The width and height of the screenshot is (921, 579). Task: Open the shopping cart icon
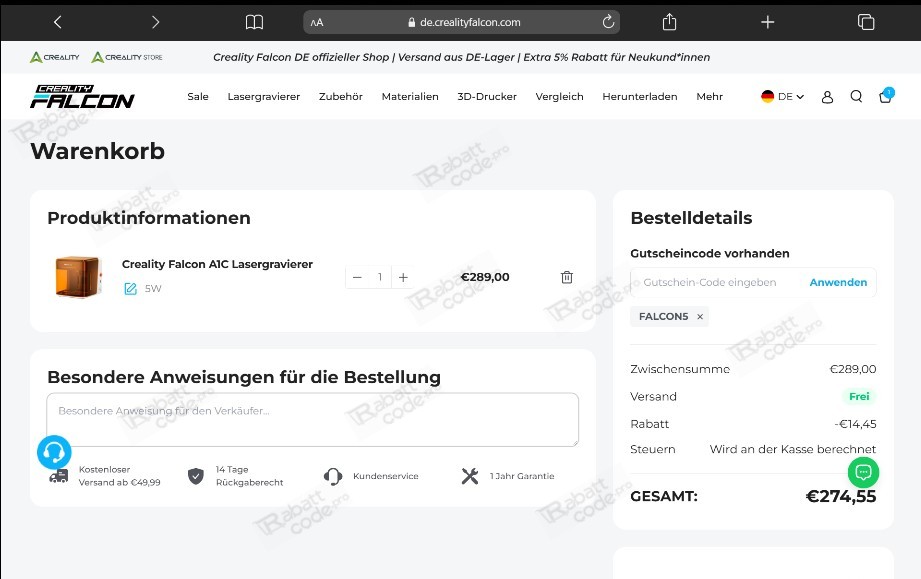coord(885,96)
